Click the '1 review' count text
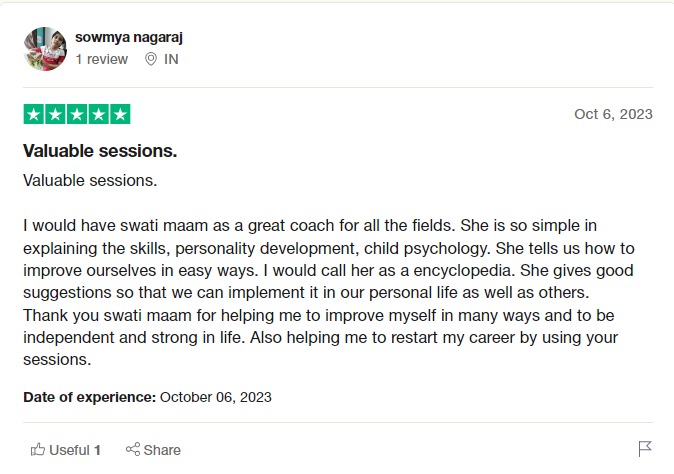The image size is (674, 474). pos(102,59)
